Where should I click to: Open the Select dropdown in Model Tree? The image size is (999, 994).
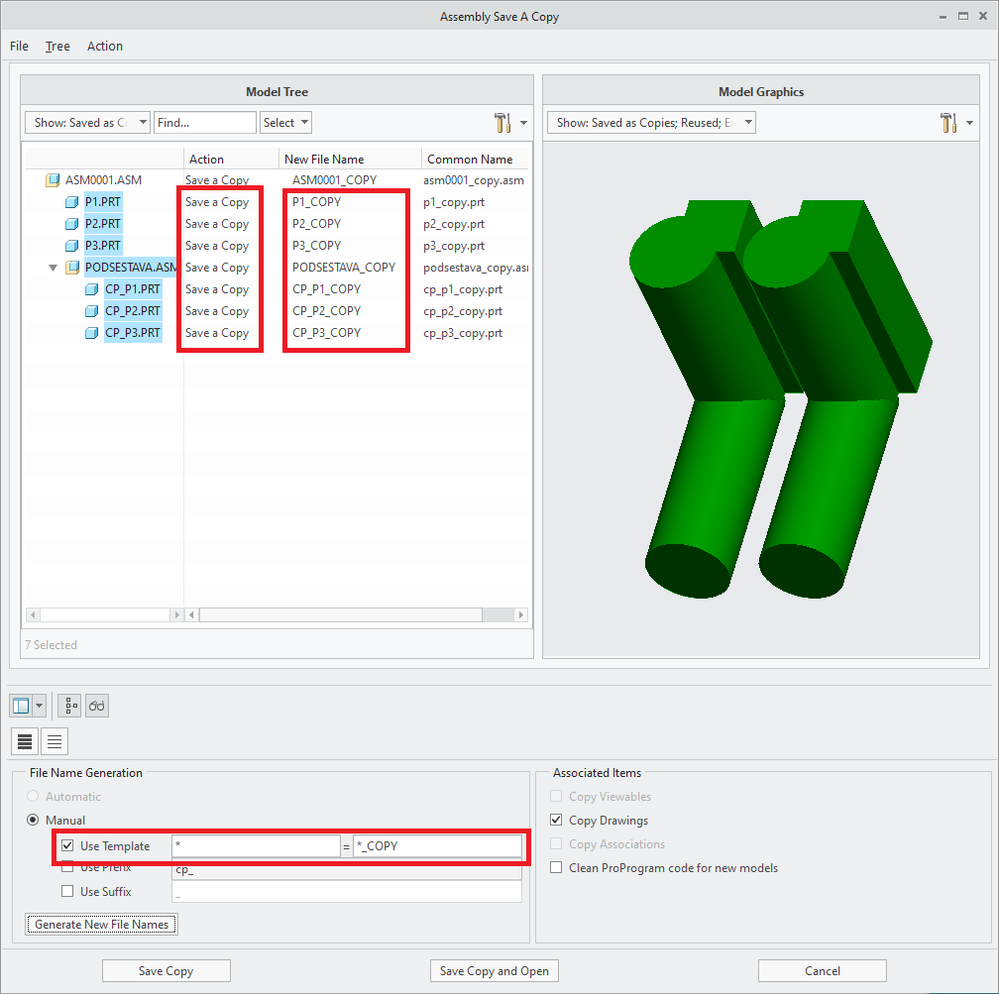[x=286, y=123]
